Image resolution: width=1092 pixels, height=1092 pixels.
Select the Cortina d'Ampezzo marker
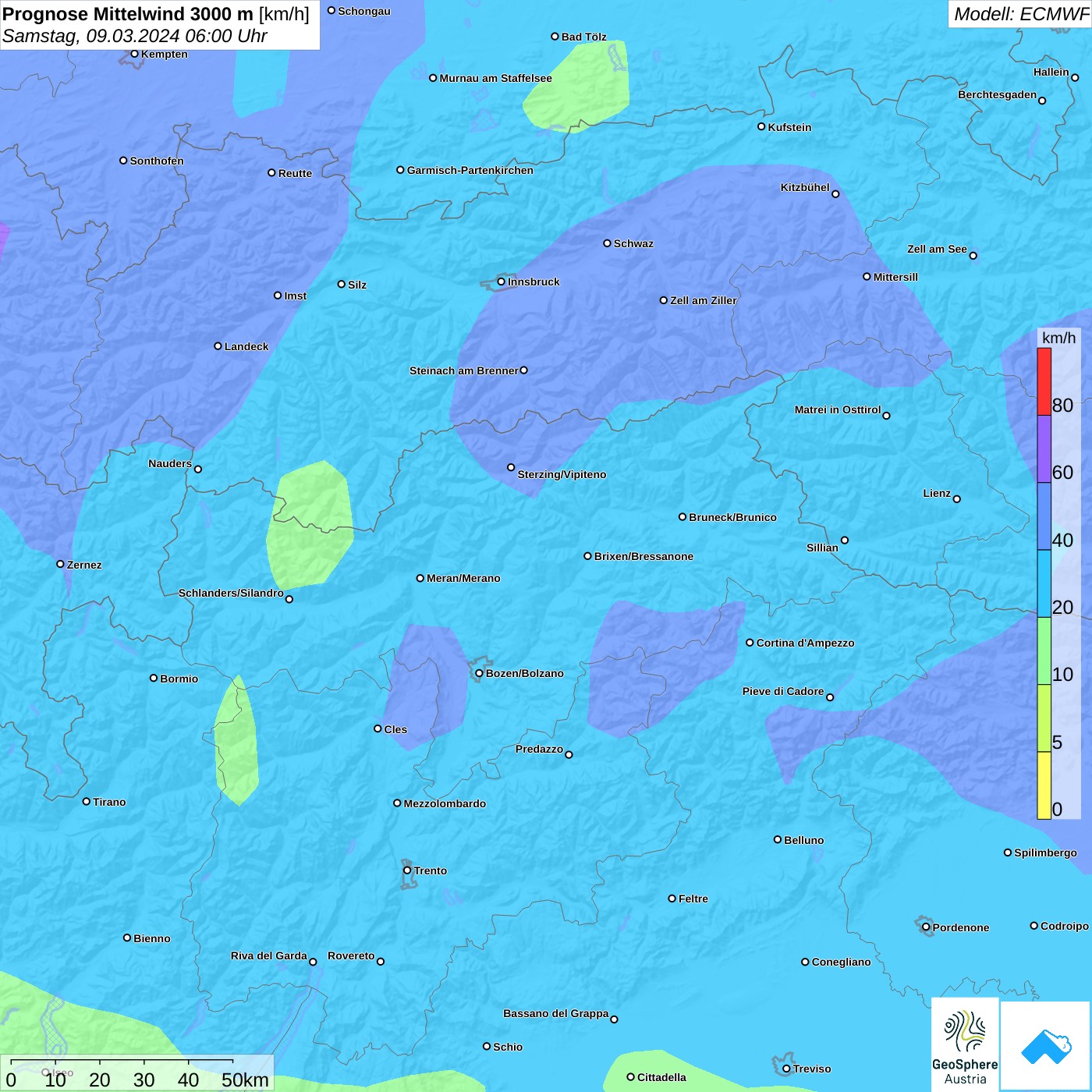(x=750, y=643)
